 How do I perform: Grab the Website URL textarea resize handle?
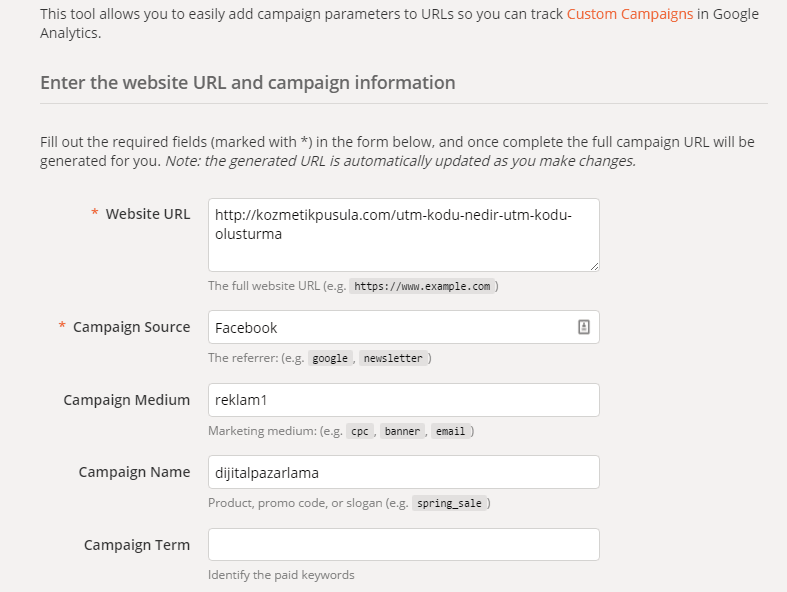pyautogui.click(x=594, y=265)
